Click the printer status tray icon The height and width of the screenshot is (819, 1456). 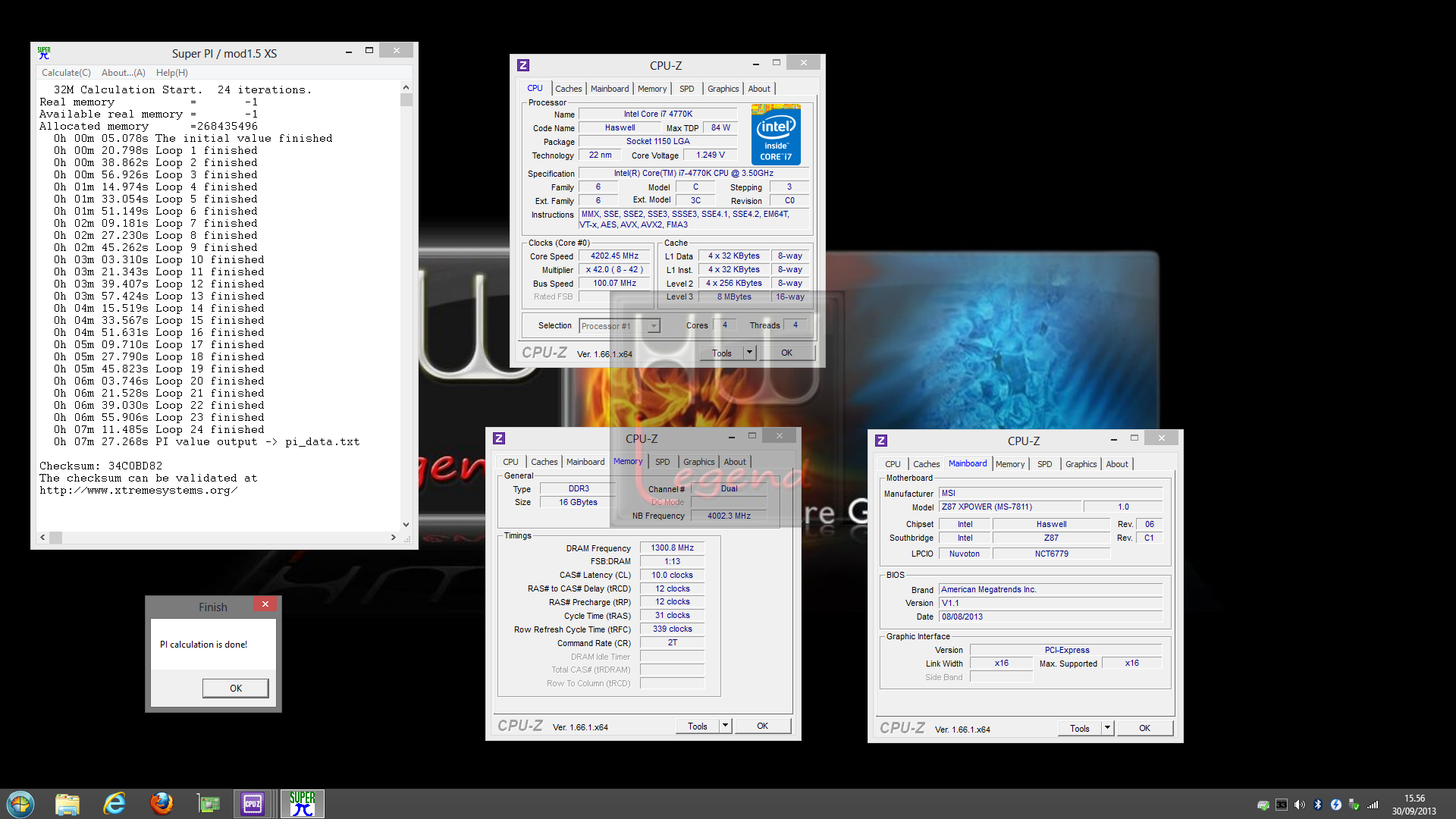1263,805
